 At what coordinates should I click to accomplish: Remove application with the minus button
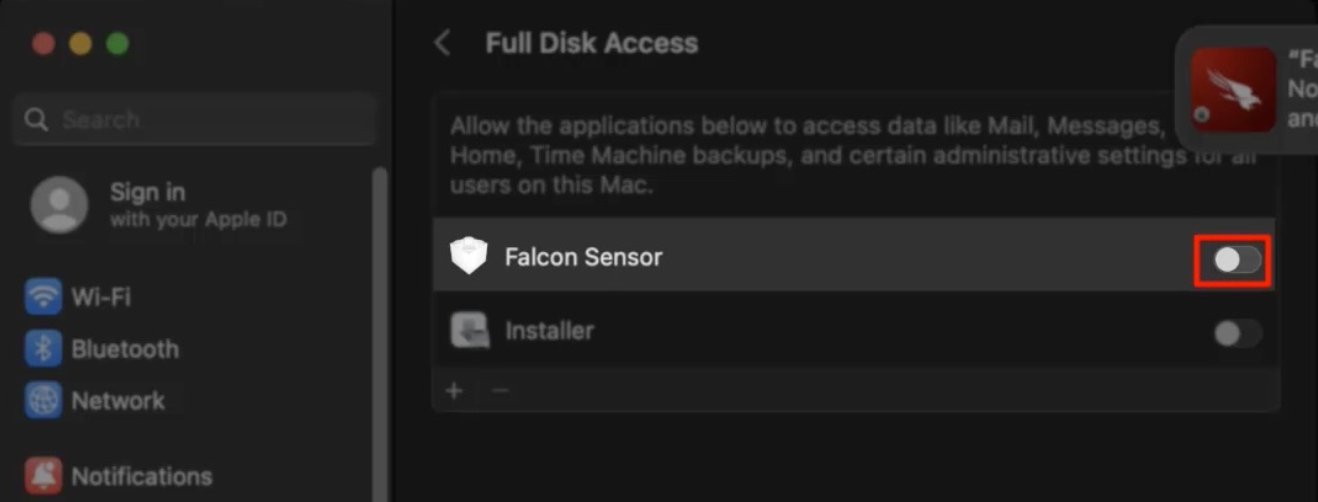[500, 390]
